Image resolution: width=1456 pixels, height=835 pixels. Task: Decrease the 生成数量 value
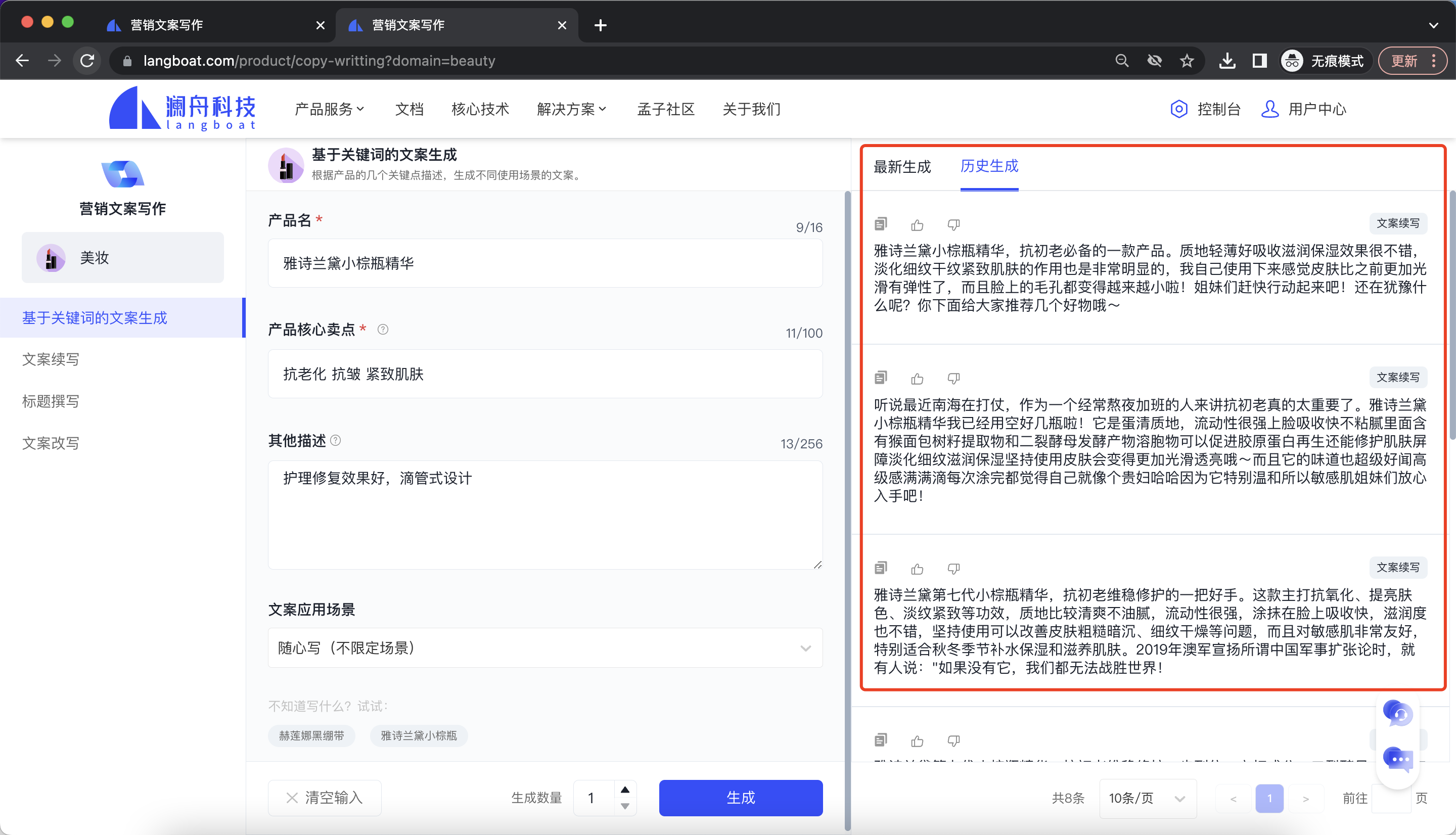coord(624,806)
